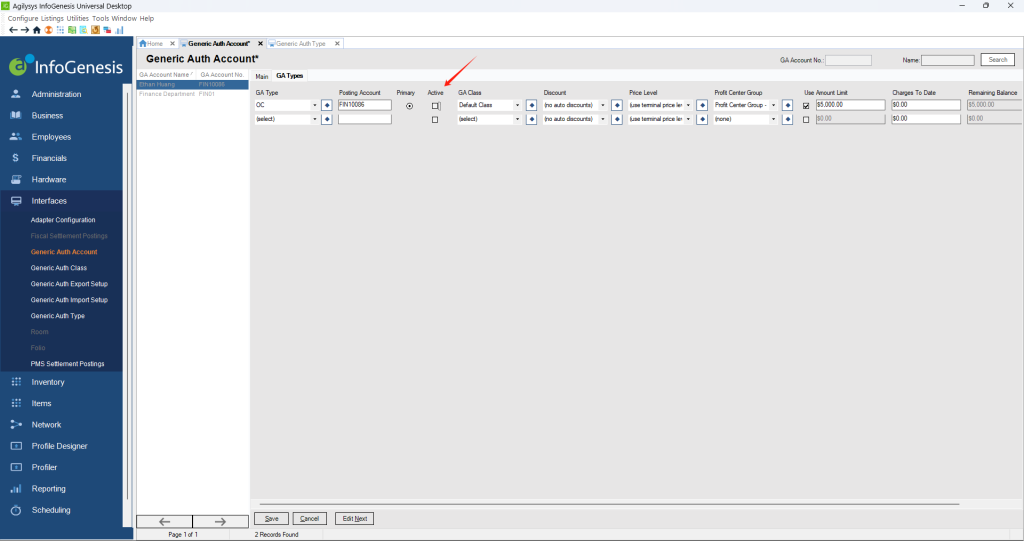Go to the previous page with the left arrow
1024x541 pixels.
[165, 521]
